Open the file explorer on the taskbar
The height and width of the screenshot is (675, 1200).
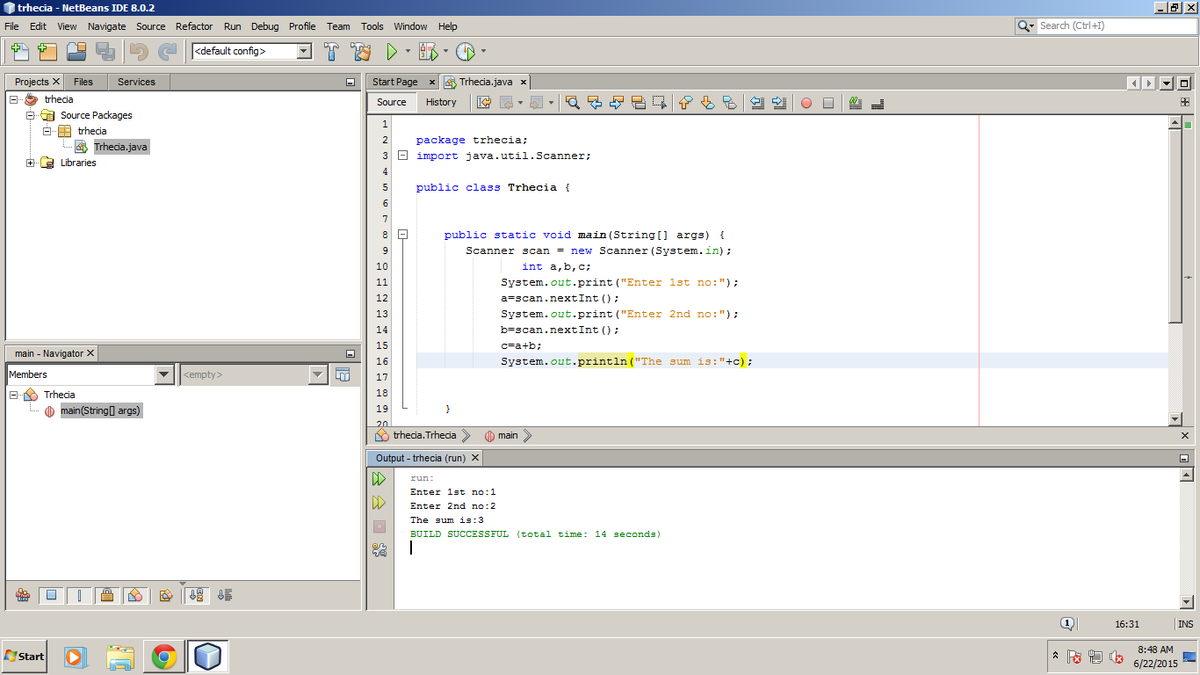tap(120, 657)
